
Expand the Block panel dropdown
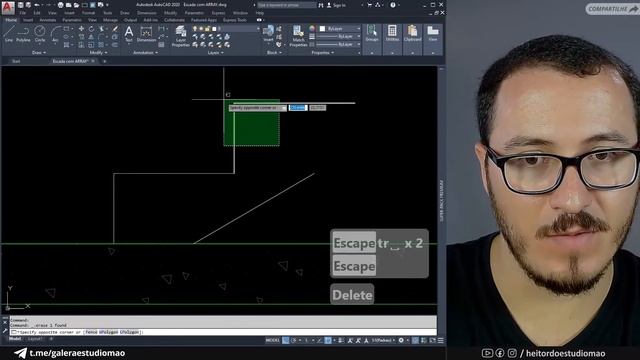click(x=274, y=53)
